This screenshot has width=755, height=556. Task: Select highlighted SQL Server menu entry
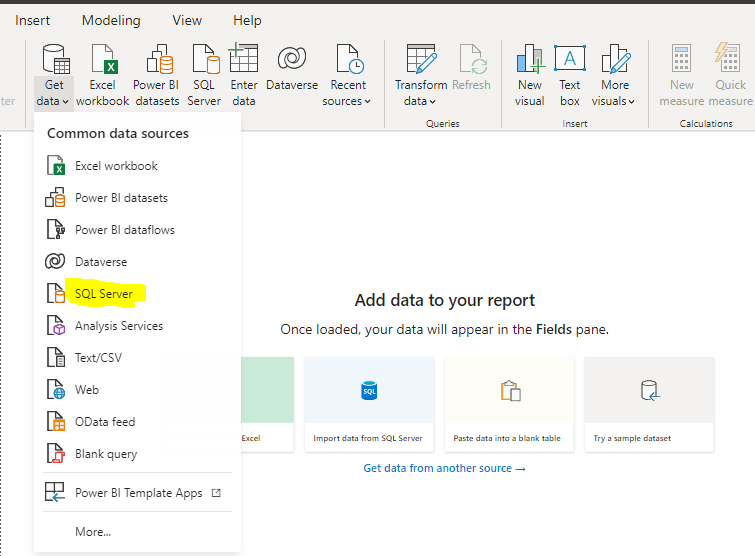pos(137,294)
